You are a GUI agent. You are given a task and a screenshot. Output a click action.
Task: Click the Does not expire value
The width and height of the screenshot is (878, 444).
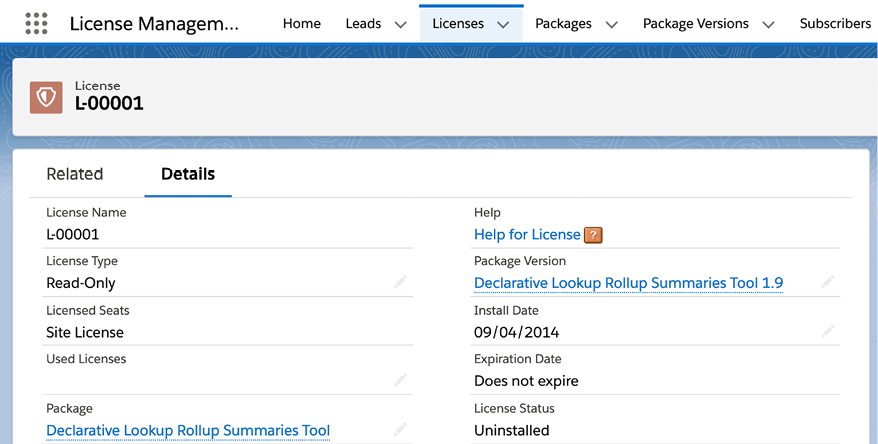(x=526, y=381)
